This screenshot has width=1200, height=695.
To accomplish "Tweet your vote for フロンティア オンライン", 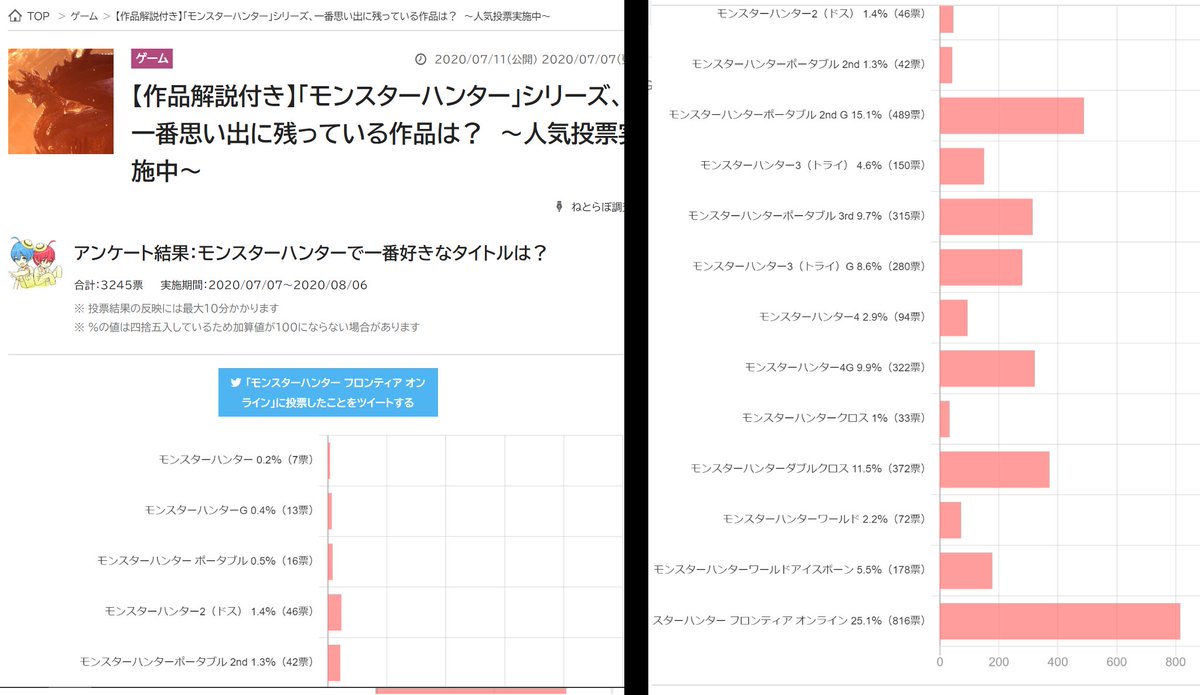I will click(x=328, y=393).
